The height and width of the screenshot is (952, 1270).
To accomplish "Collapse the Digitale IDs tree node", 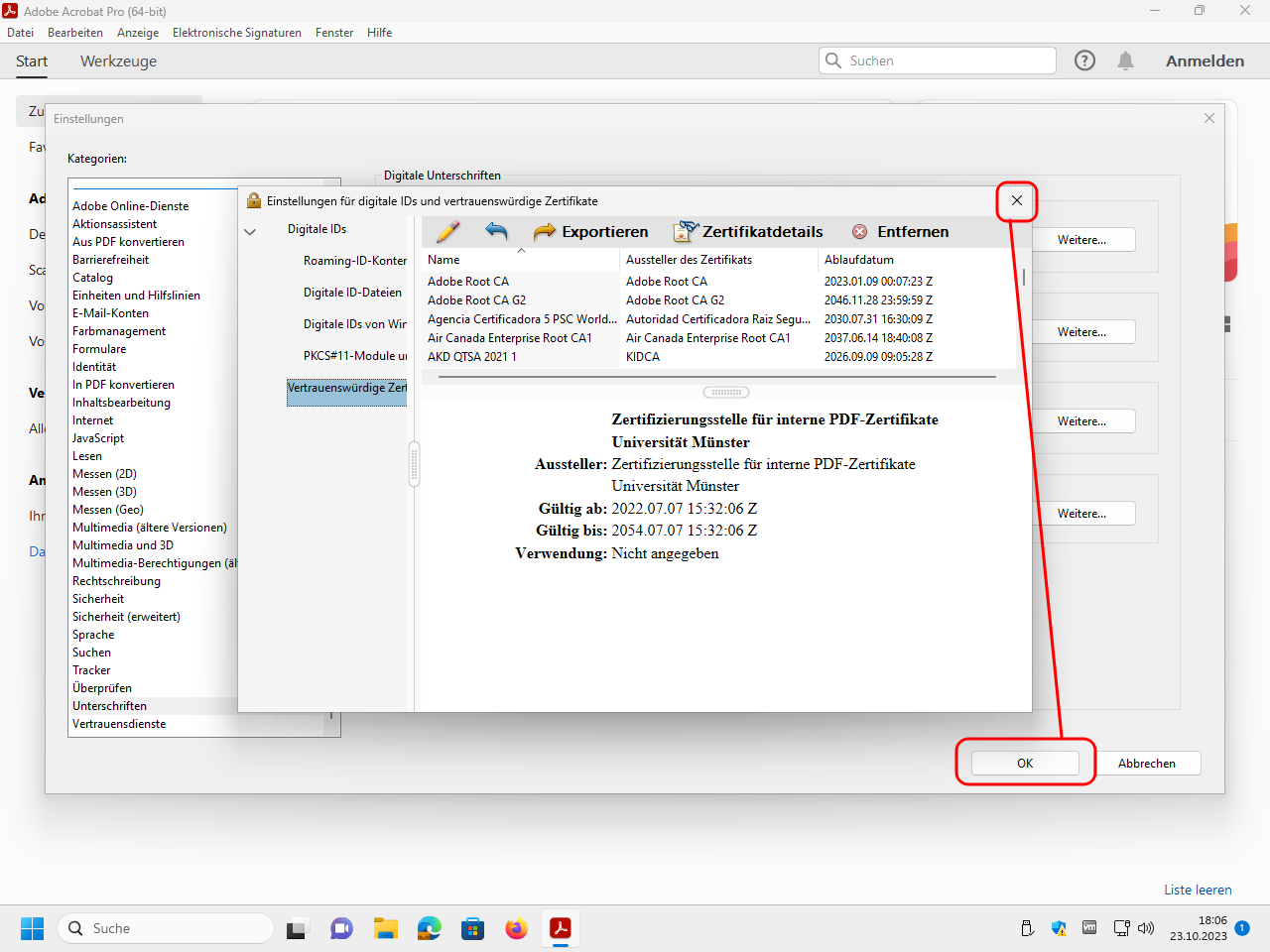I will [250, 231].
